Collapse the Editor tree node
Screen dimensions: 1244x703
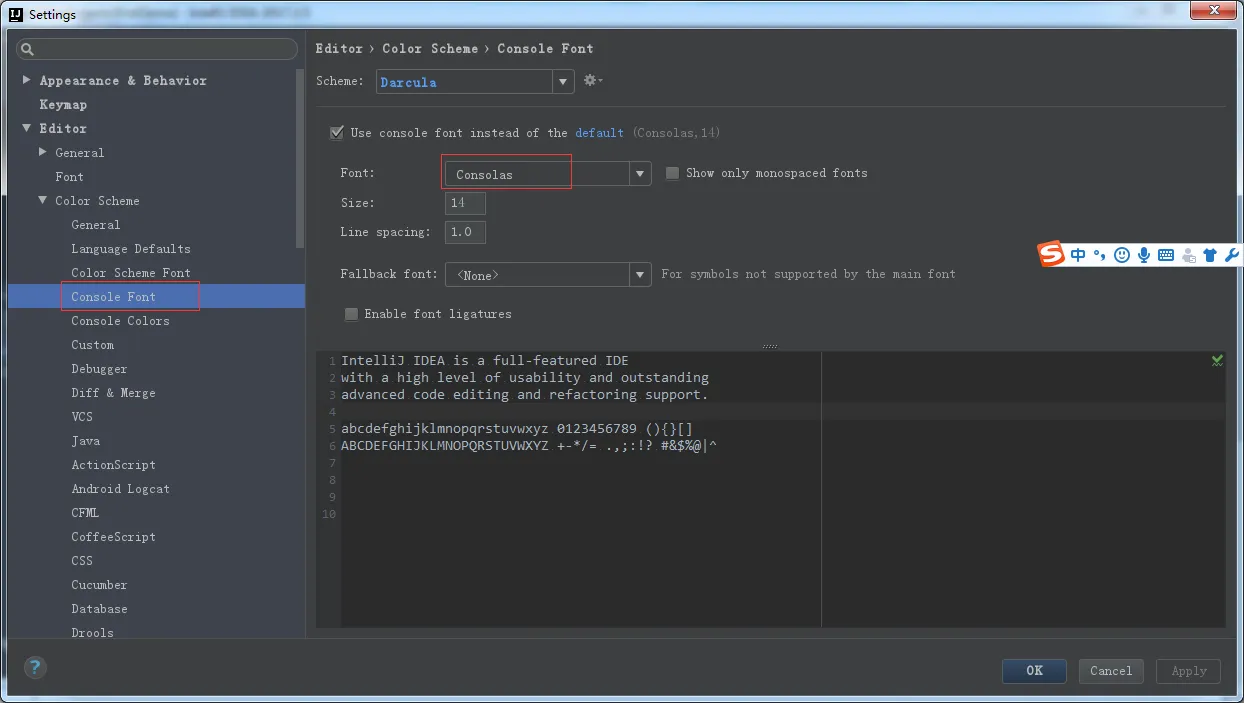tap(27, 128)
